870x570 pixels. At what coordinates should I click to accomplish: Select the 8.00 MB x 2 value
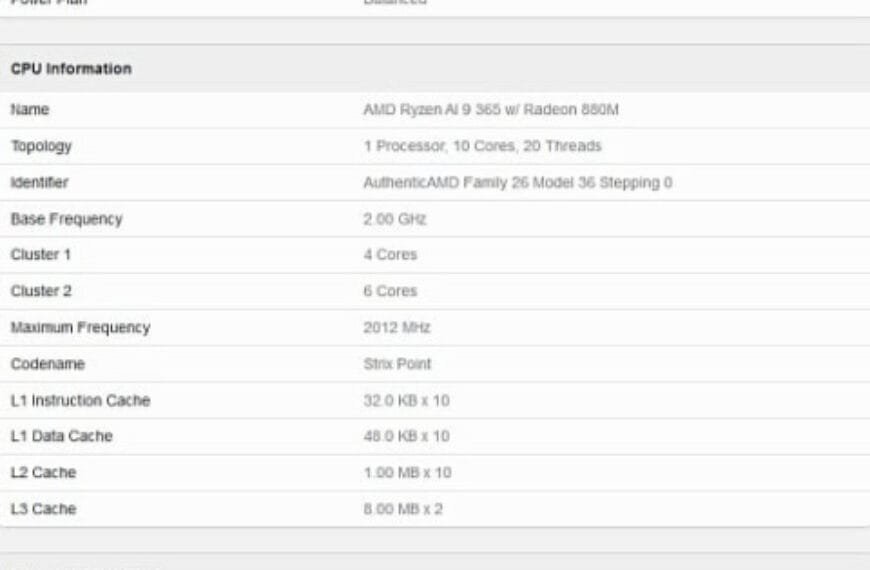click(403, 509)
